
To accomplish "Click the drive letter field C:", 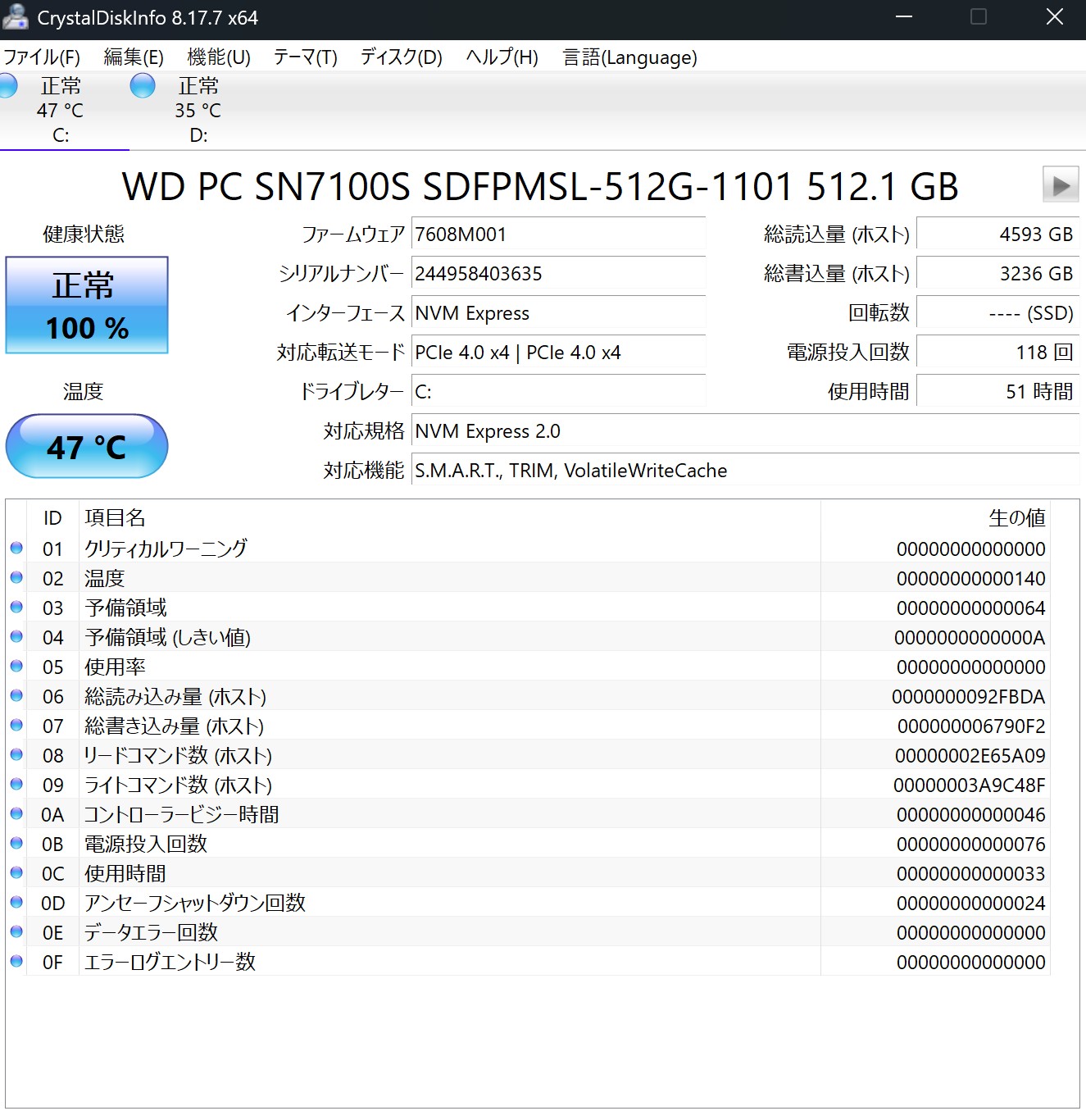I will [x=558, y=392].
